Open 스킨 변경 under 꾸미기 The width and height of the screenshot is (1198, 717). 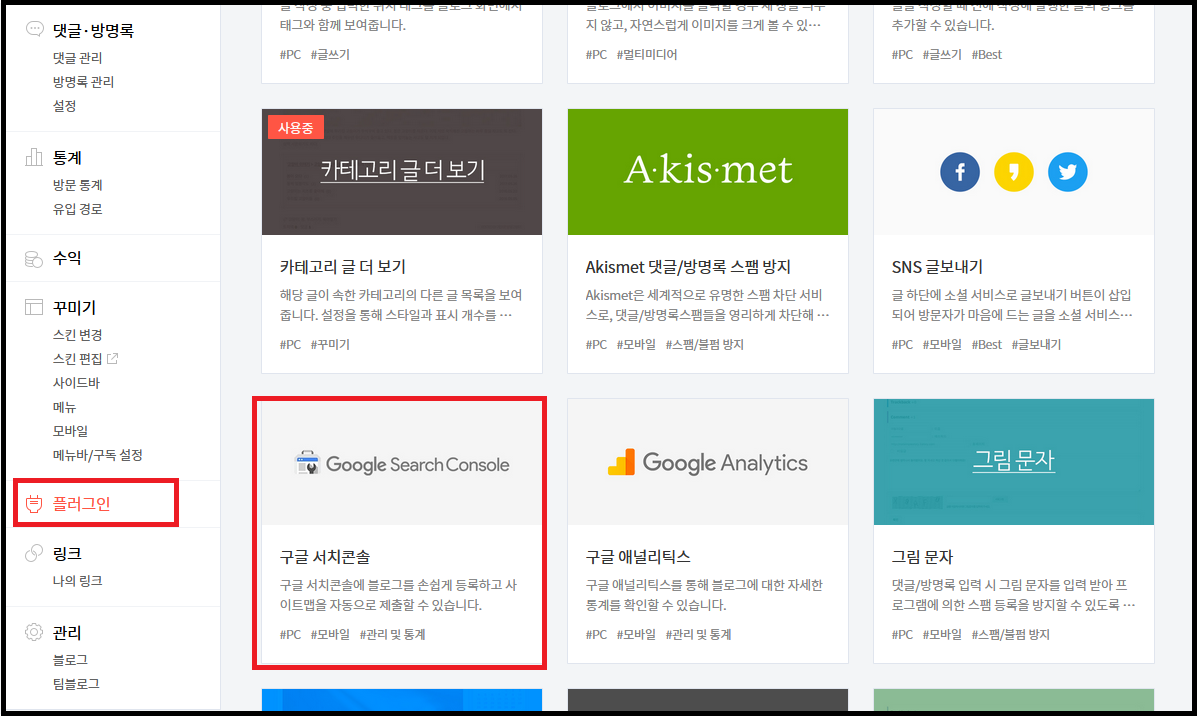tap(77, 335)
